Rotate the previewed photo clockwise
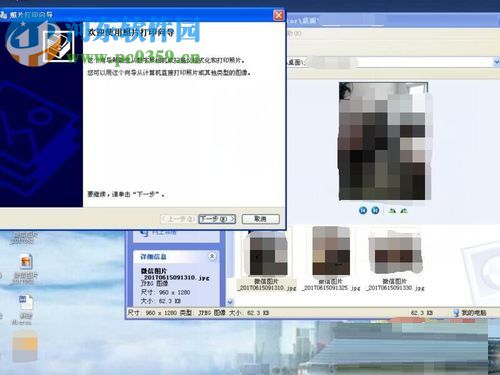This screenshot has width=500, height=375. click(392, 211)
